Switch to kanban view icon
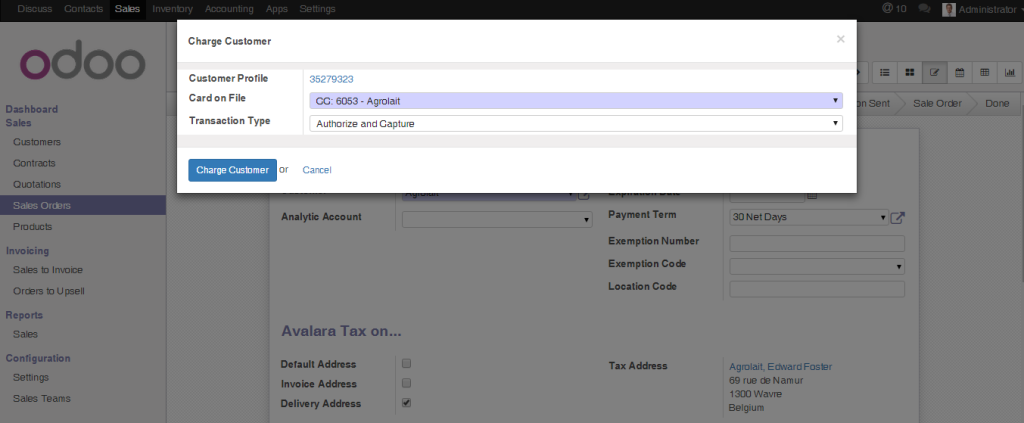 pyautogui.click(x=910, y=72)
